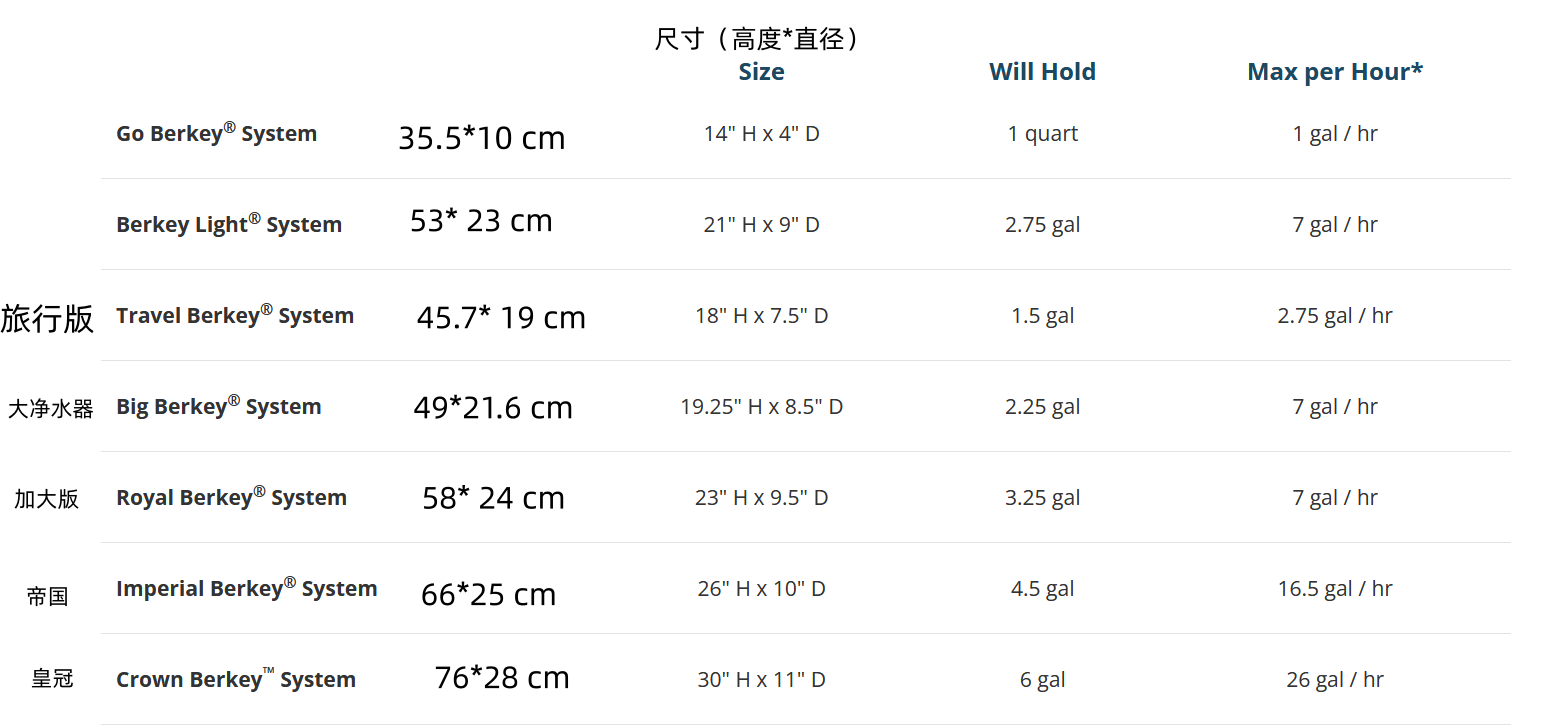Click the Big Berkey System name

pos(219,406)
